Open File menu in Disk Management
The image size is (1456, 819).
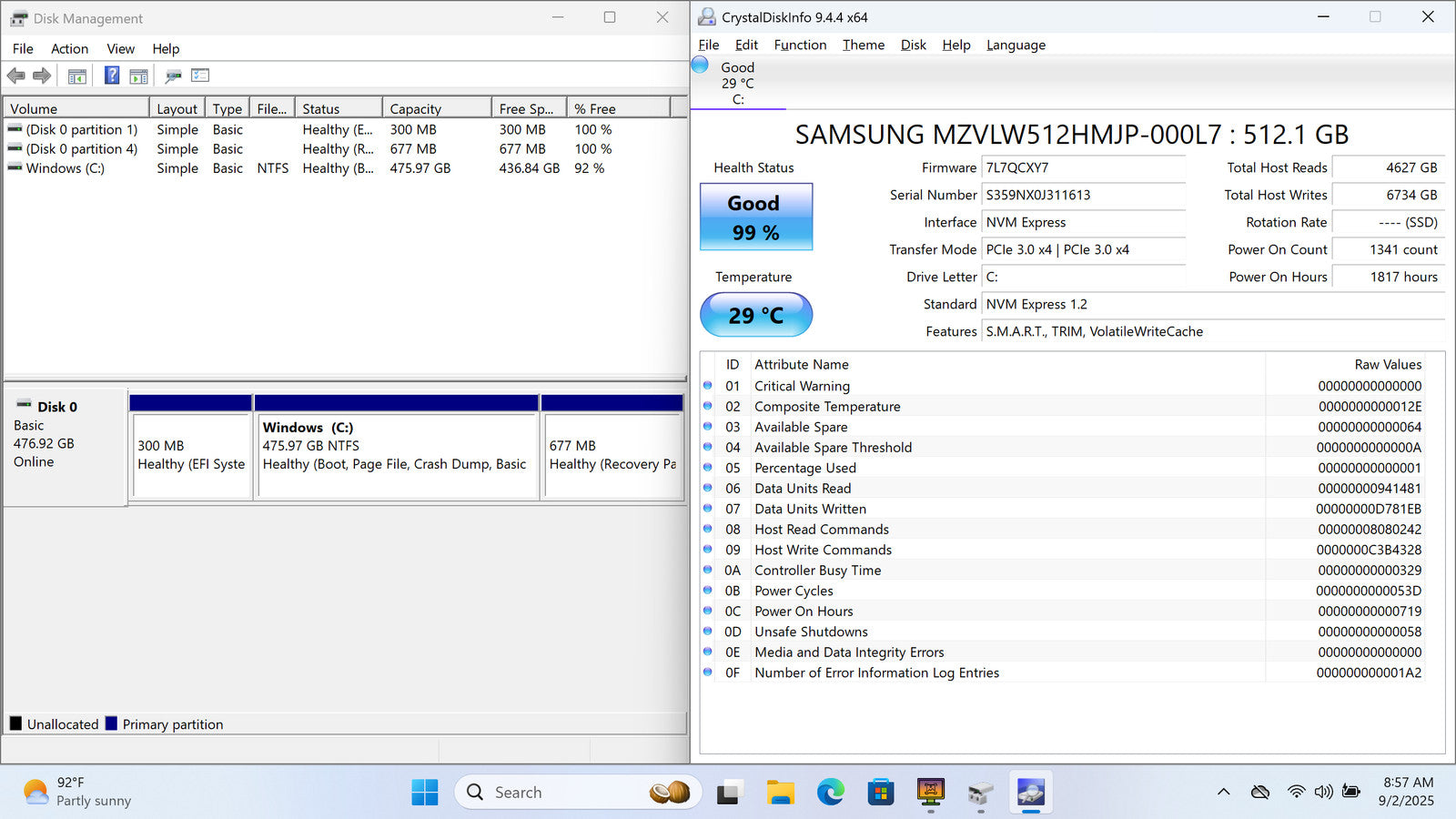[23, 49]
